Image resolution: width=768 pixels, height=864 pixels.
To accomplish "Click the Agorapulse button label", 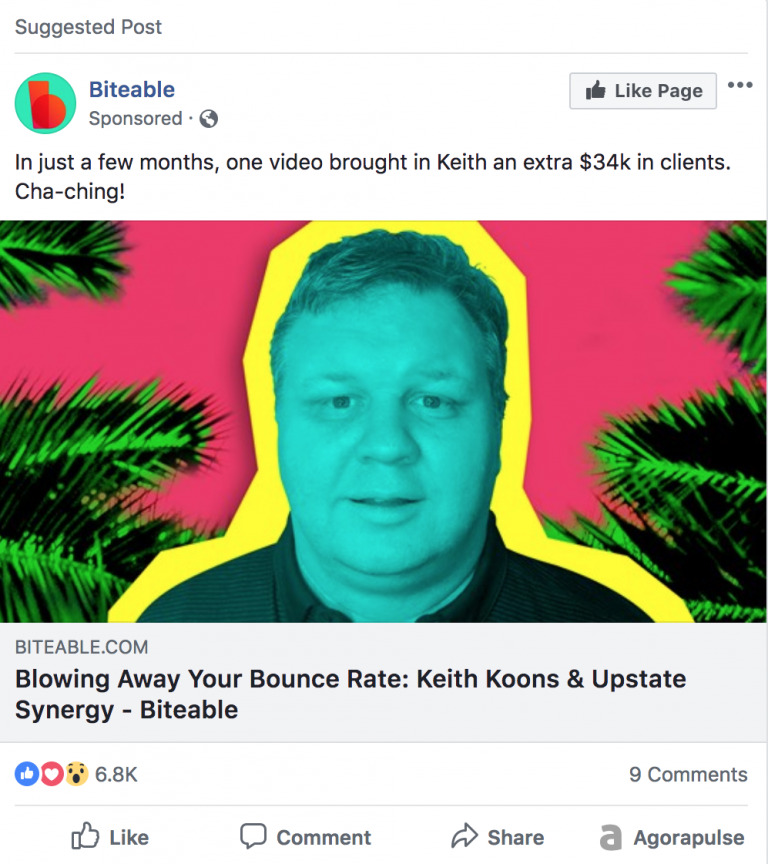I will click(x=689, y=838).
